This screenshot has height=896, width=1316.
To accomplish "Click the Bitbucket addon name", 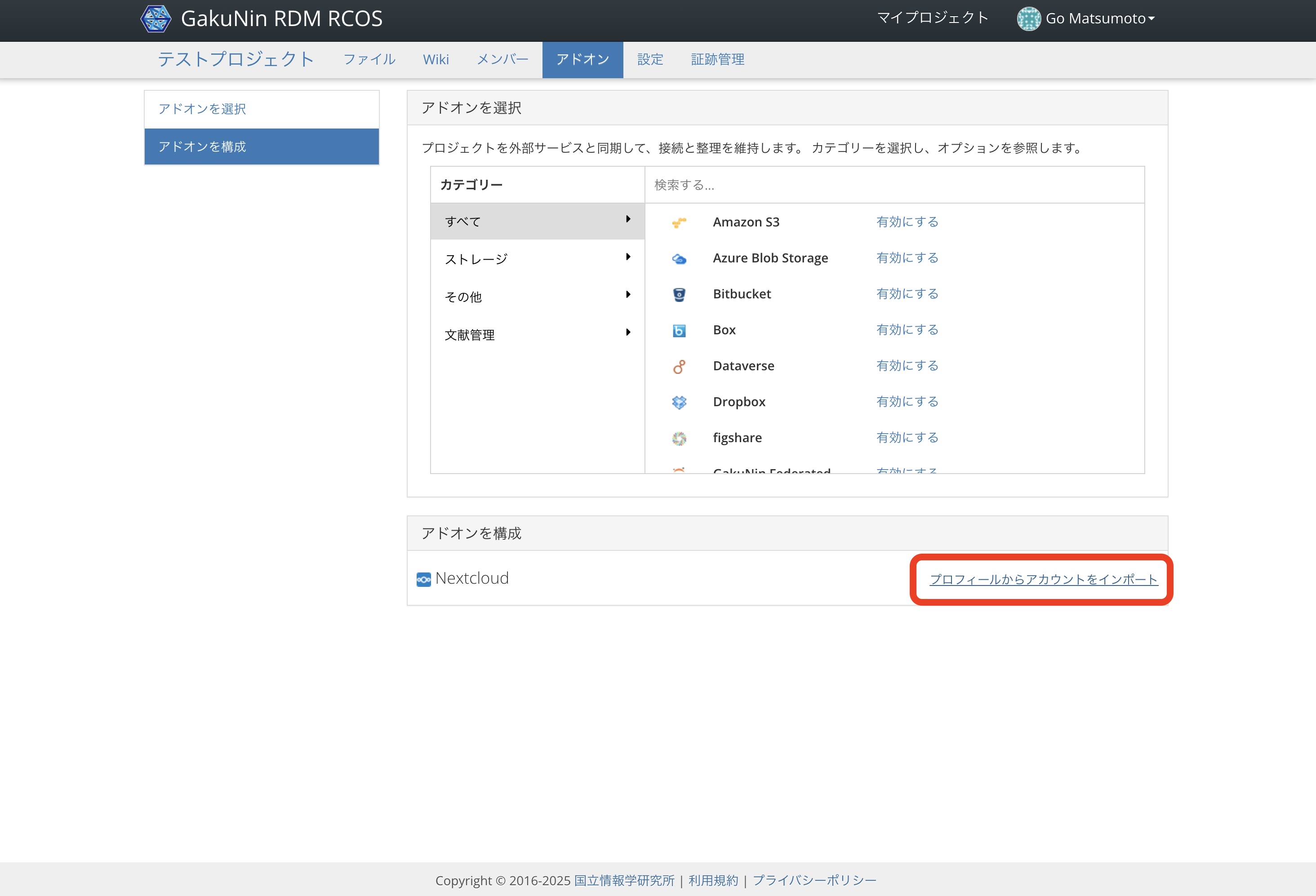I will coord(742,294).
